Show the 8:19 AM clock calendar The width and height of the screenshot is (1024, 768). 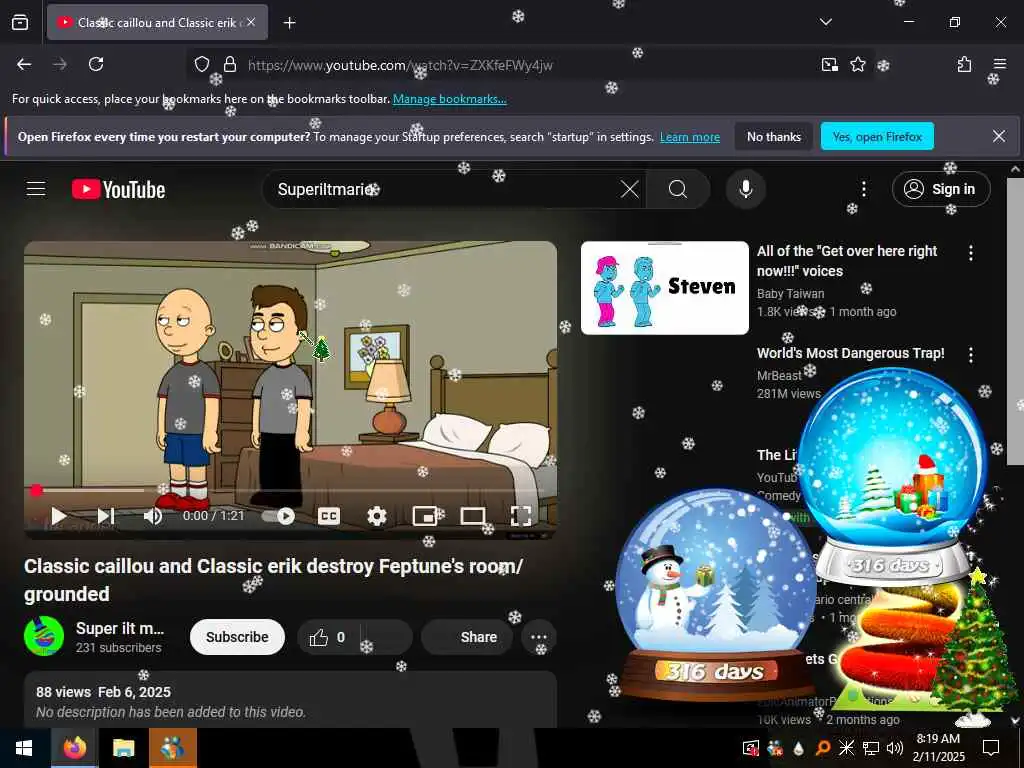pyautogui.click(x=938, y=748)
